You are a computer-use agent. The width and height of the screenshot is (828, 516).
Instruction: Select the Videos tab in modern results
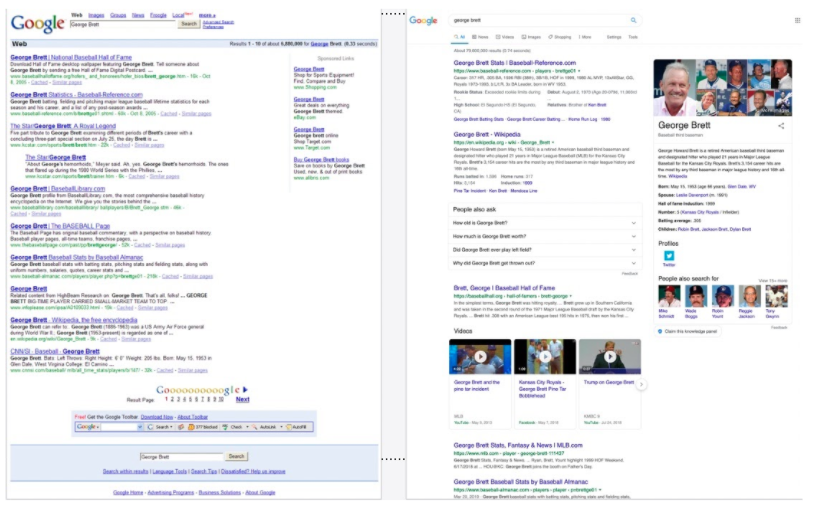(x=507, y=36)
